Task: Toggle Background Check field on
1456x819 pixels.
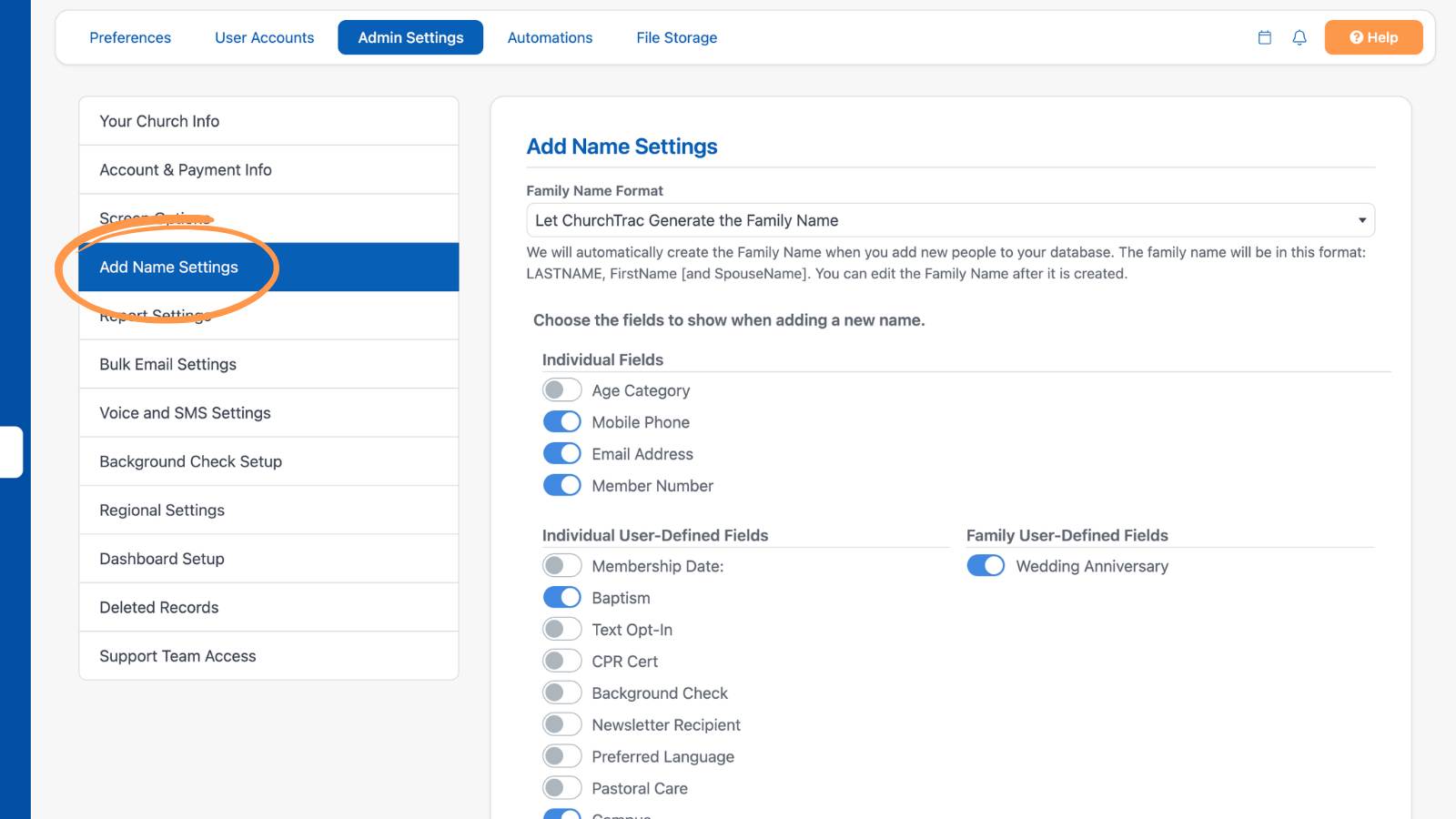Action: coord(561,693)
